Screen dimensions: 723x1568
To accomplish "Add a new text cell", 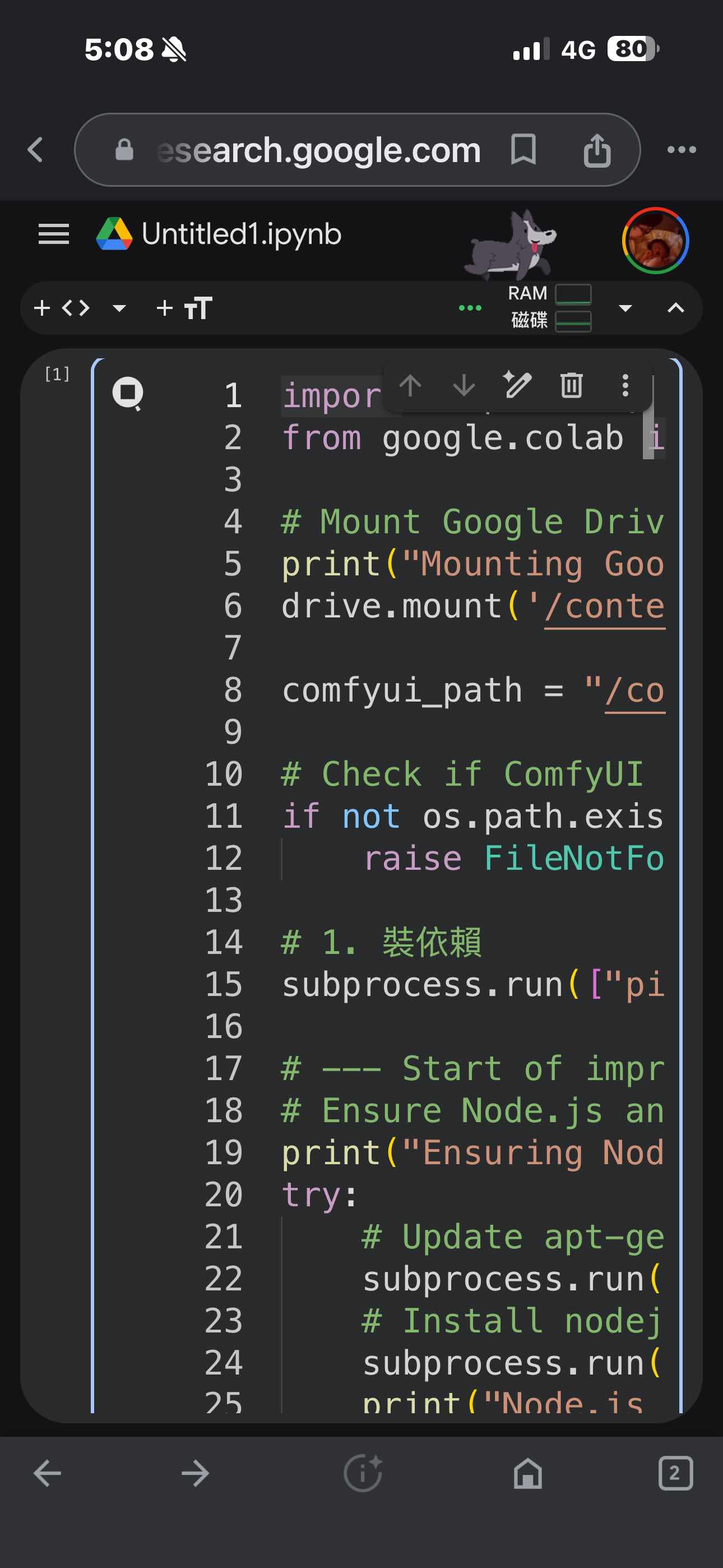I will coord(184,308).
